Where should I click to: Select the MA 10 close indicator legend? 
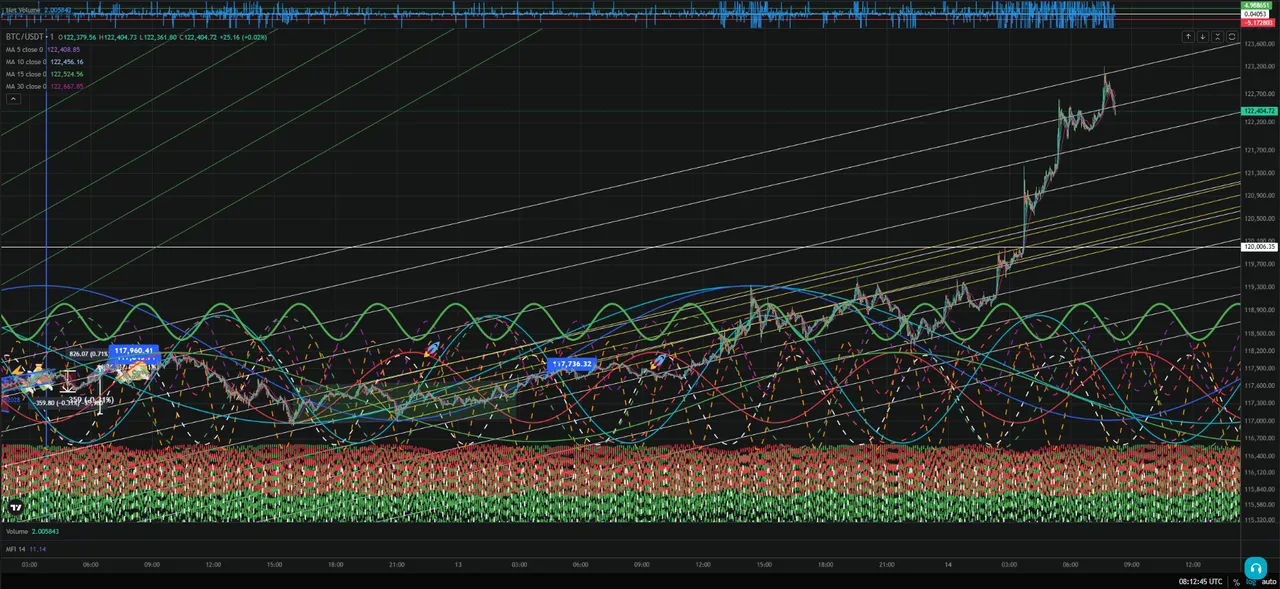(25, 62)
